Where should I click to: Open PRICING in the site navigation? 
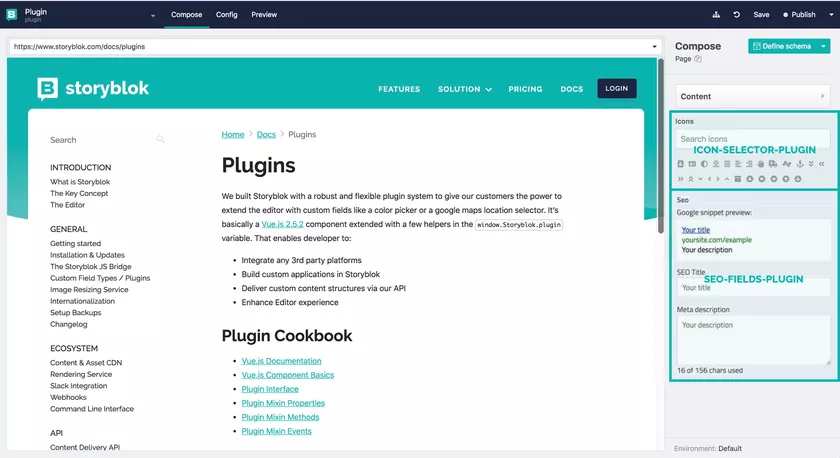tap(525, 89)
